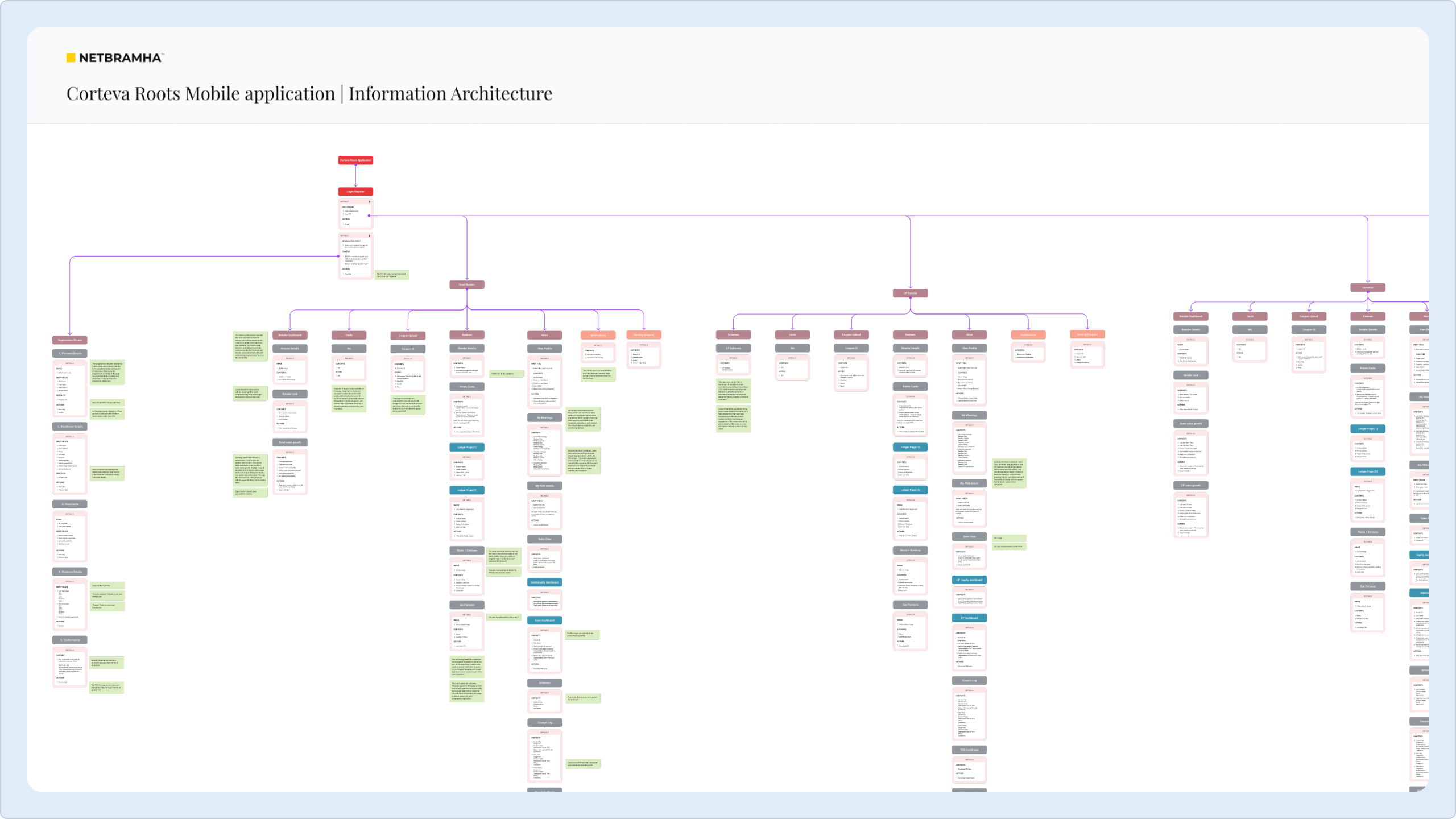Click the red 'Login/Register' node

click(x=355, y=192)
